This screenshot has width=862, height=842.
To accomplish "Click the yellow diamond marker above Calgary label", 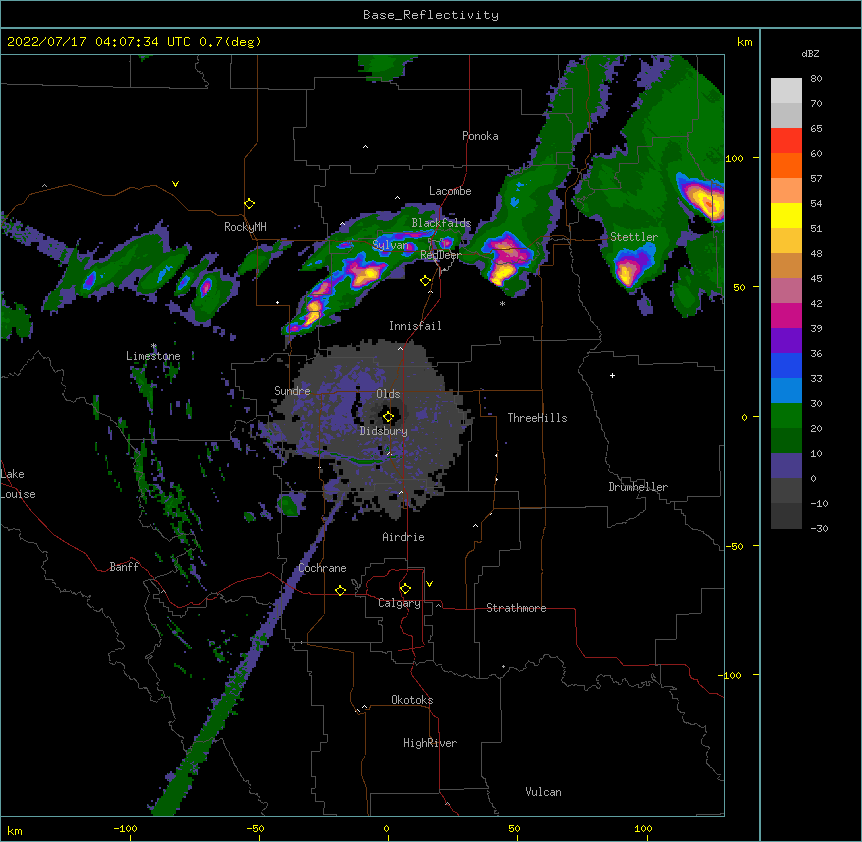I will coord(405,589).
